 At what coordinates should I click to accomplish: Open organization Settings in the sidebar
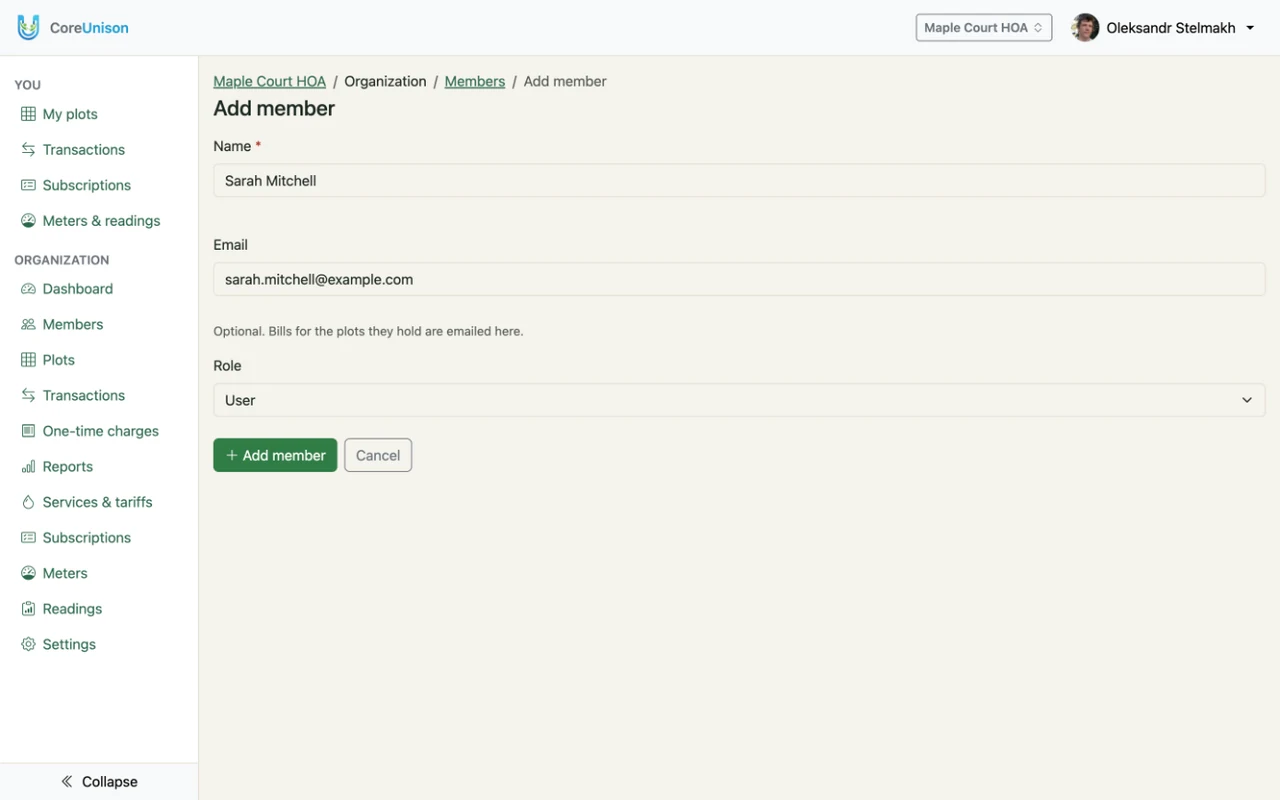pyautogui.click(x=59, y=645)
